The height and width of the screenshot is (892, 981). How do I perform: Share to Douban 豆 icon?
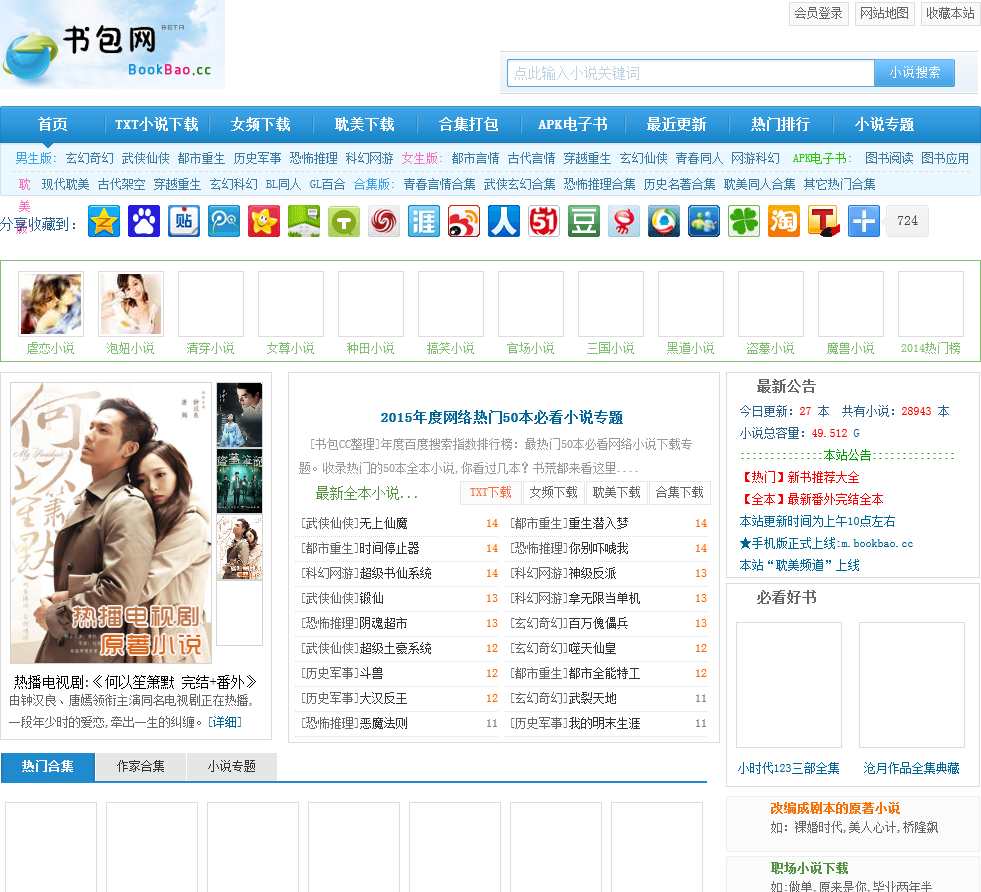pyautogui.click(x=584, y=221)
